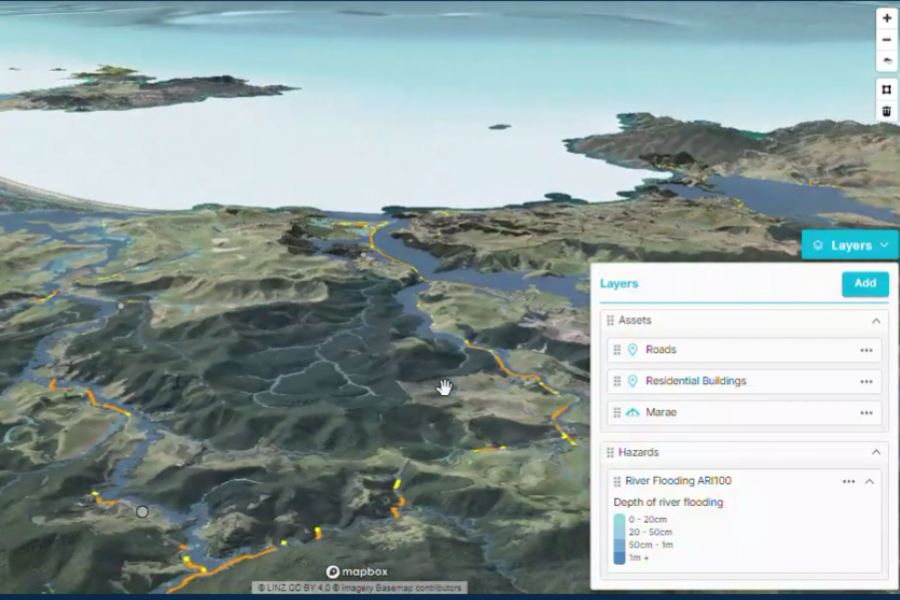Screen dimensions: 900x600
Task: Reset the map compass bearing
Action: (x=886, y=62)
